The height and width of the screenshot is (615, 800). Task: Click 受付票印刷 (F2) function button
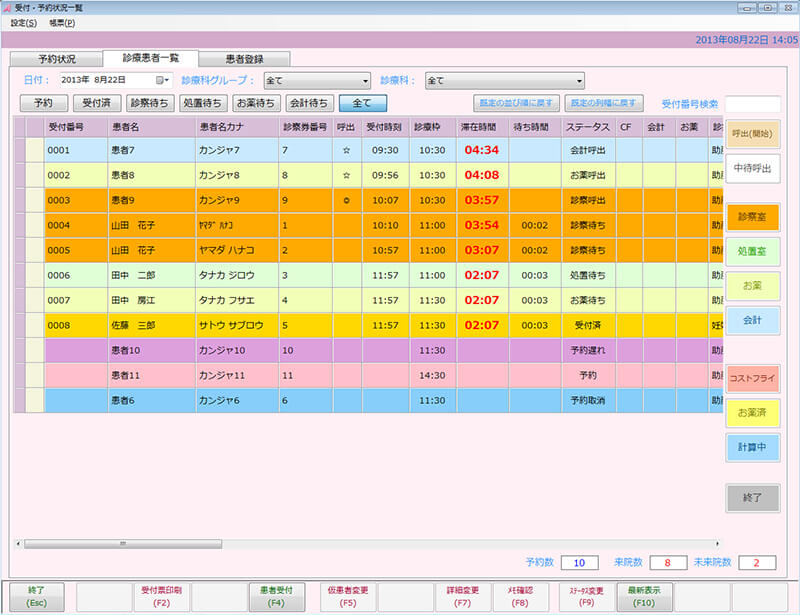(x=161, y=597)
